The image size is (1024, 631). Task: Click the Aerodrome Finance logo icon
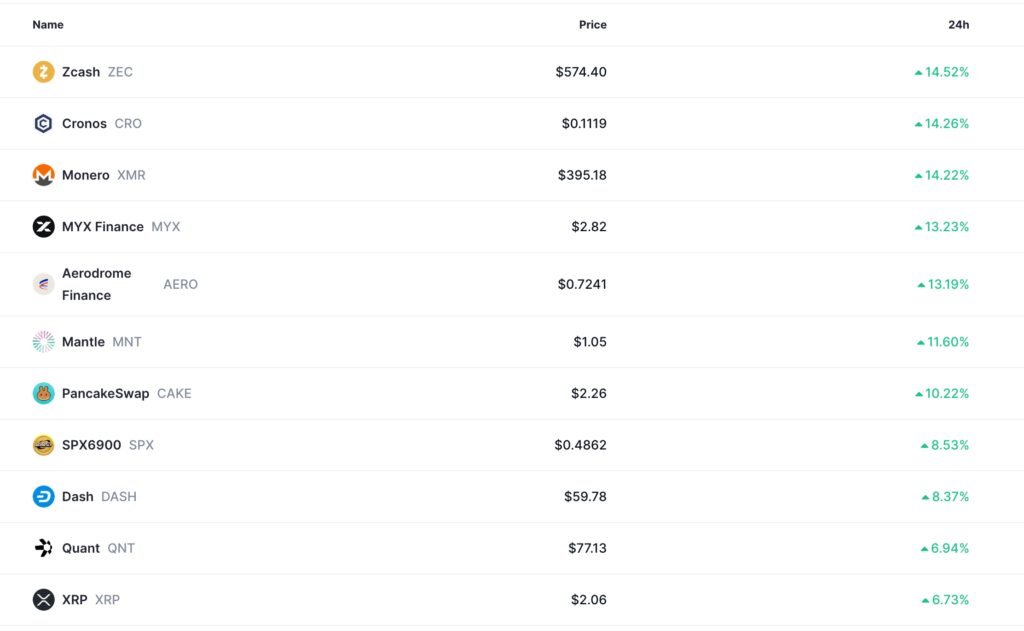click(x=43, y=284)
